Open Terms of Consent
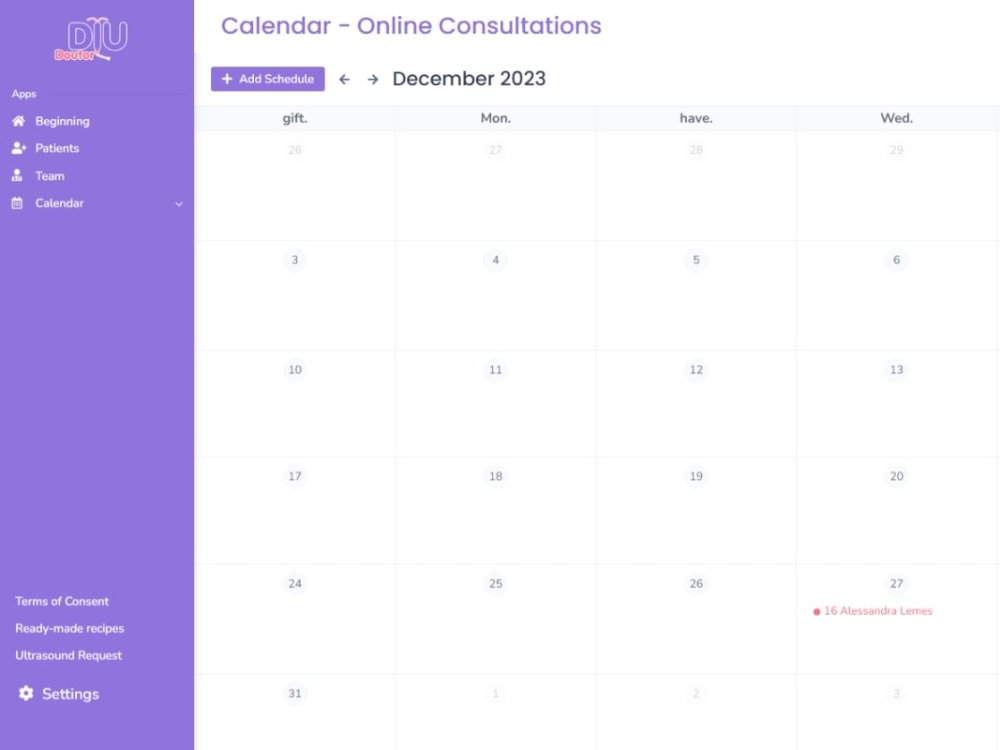 [x=62, y=601]
